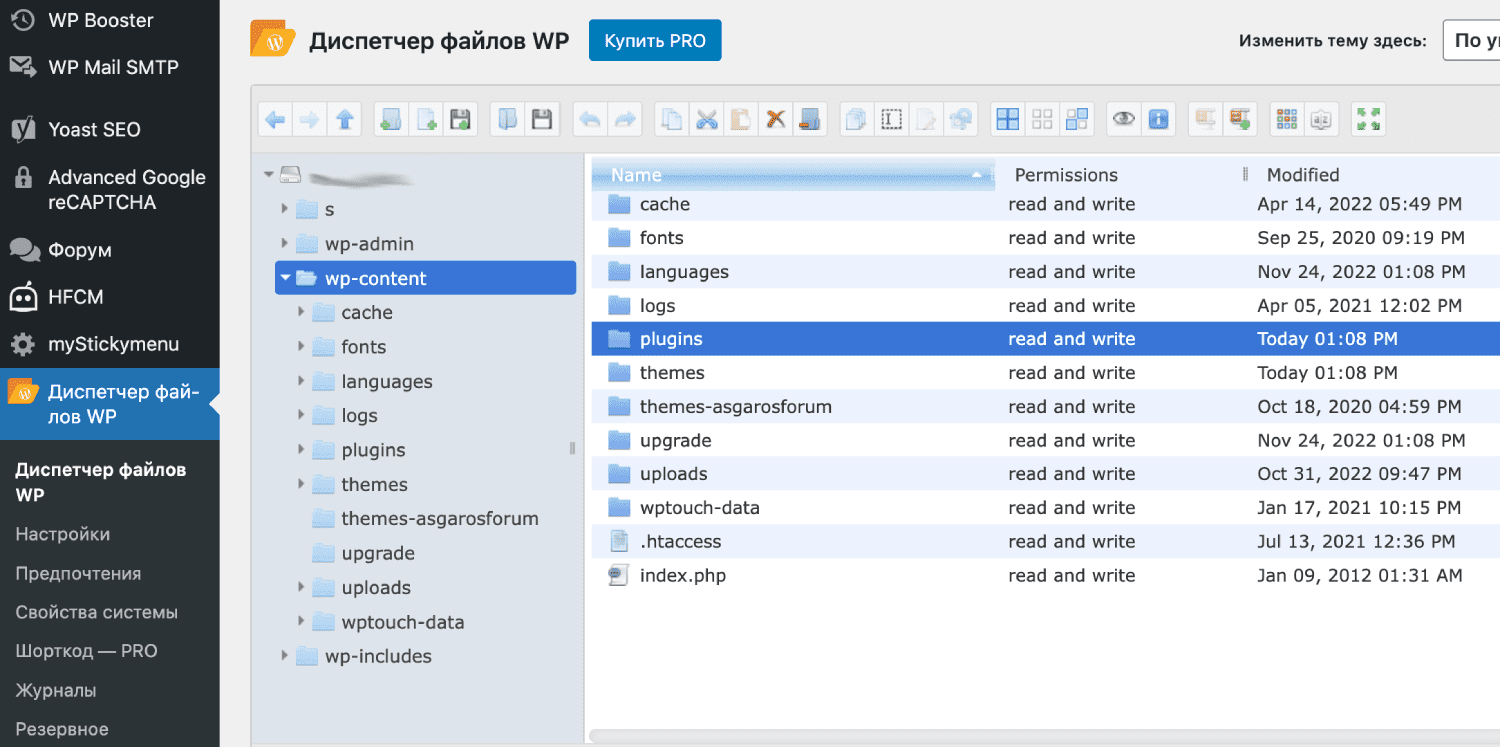Delete the selected item with the red X icon
Viewport: 1500px width, 747px height.
[775, 120]
